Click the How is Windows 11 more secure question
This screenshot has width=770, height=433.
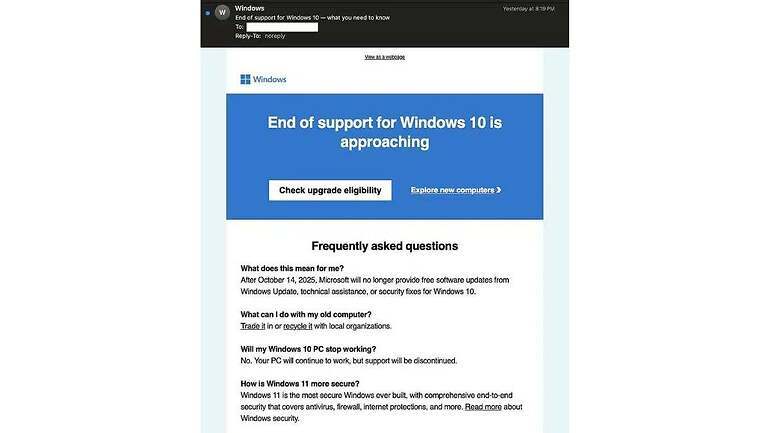(x=300, y=383)
